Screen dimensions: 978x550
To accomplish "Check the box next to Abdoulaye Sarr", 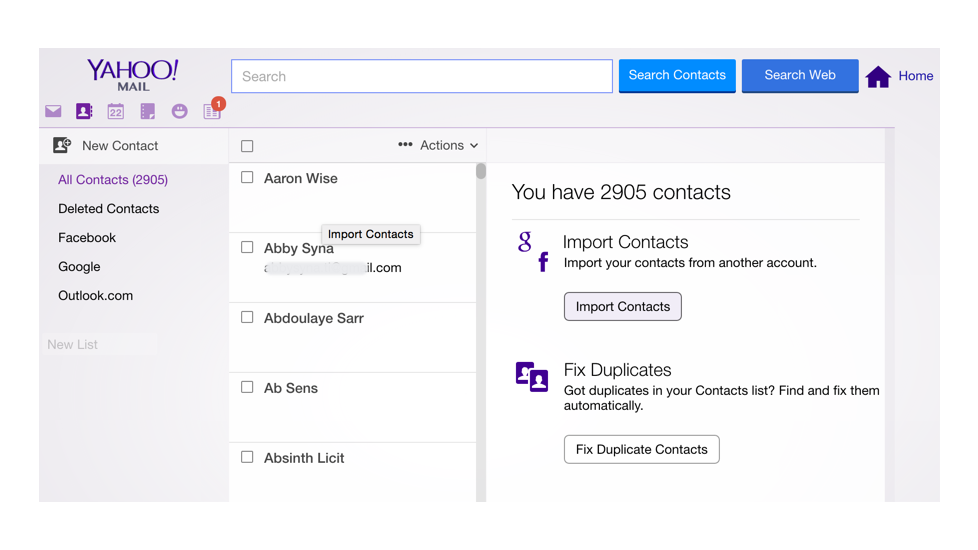I will point(247,317).
